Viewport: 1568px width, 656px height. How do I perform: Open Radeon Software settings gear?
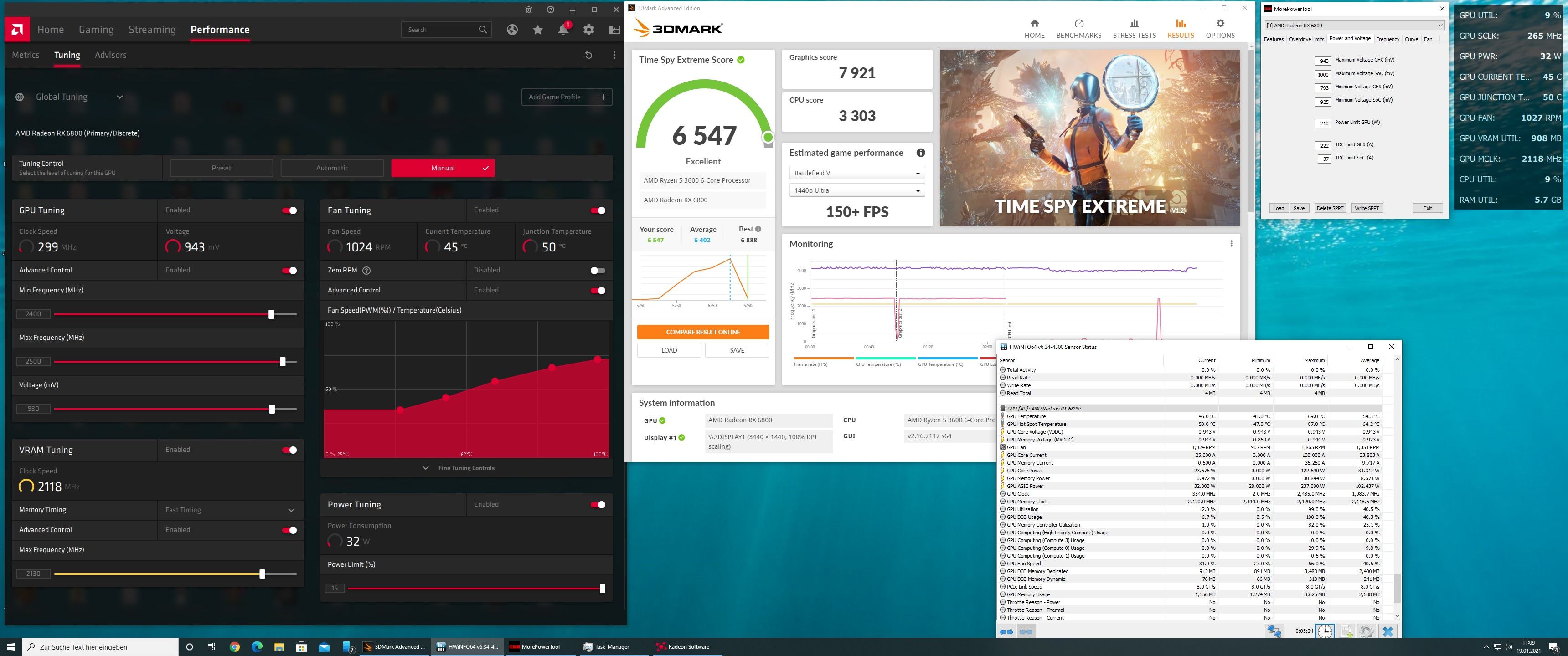(588, 29)
